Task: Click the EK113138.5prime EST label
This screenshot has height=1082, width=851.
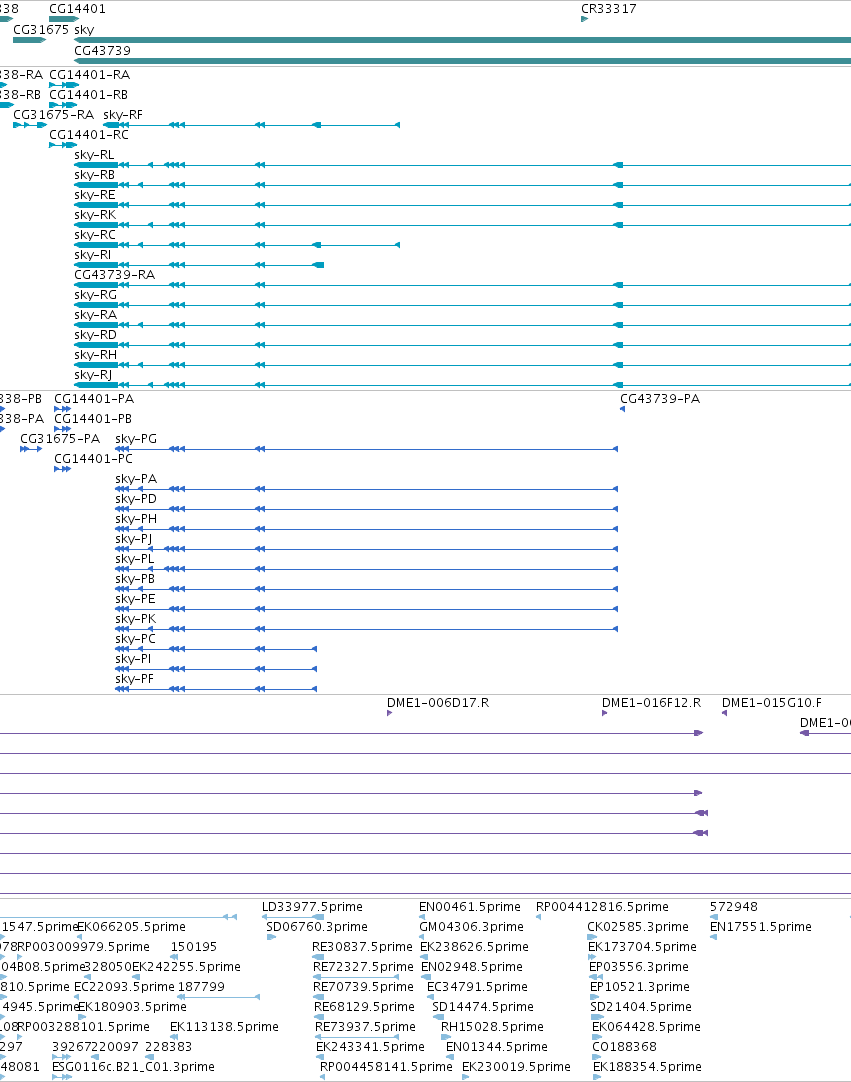Action: (224, 1027)
